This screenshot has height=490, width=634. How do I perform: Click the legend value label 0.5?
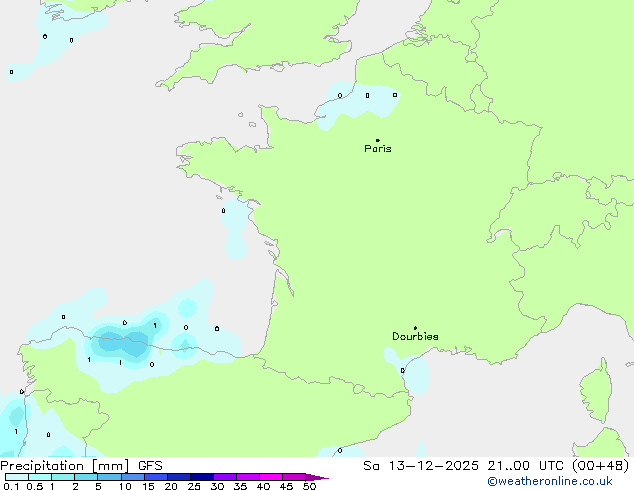coord(35,486)
